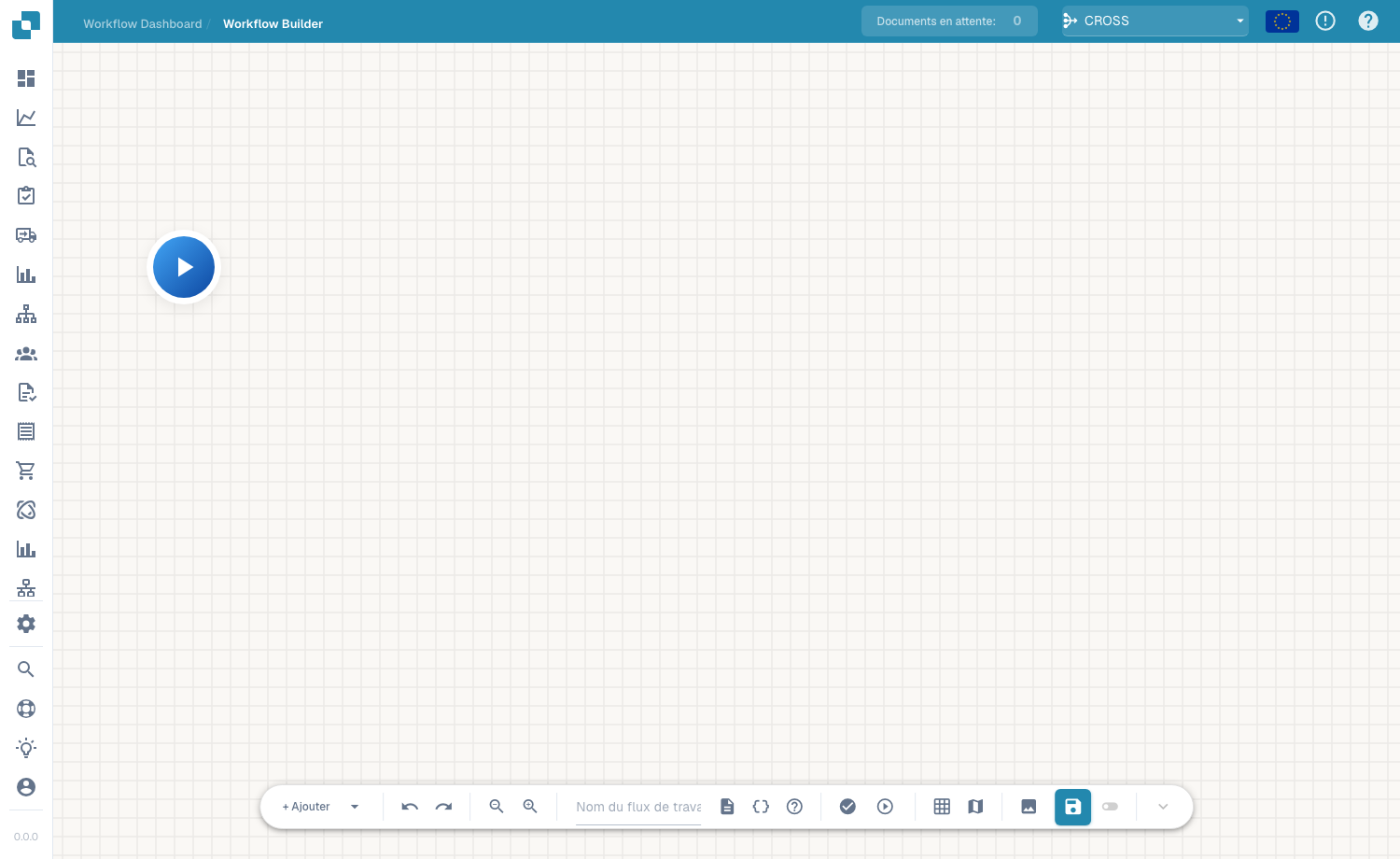
Task: Redo the last undone change
Action: tap(443, 807)
